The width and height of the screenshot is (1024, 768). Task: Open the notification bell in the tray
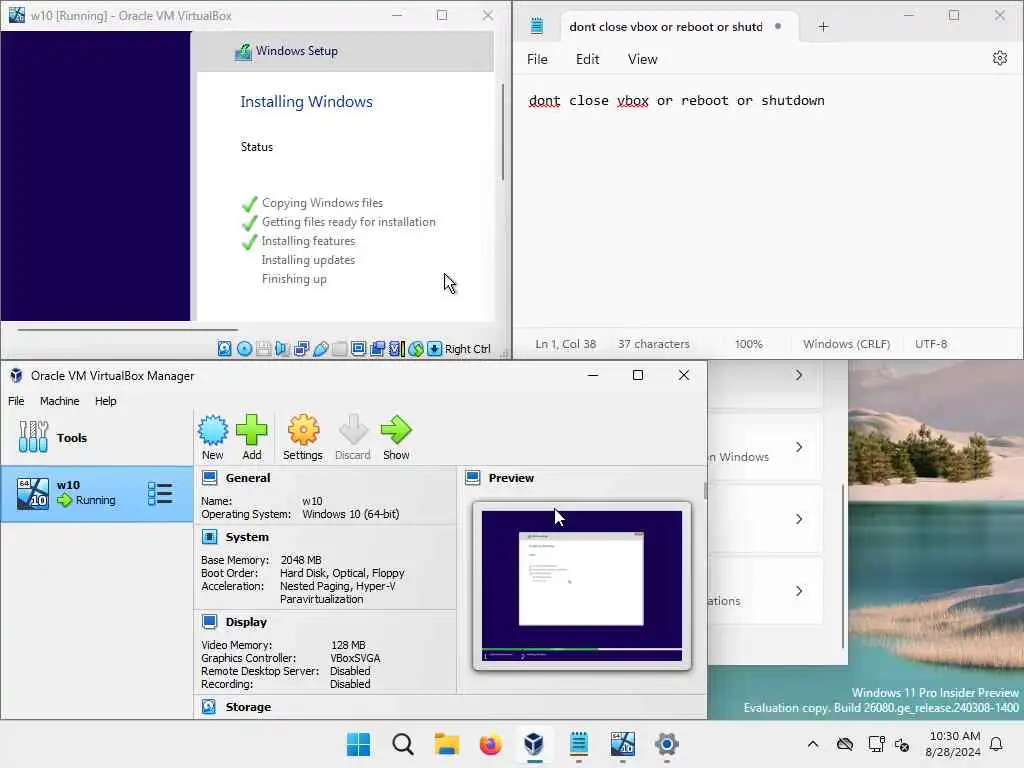(997, 744)
